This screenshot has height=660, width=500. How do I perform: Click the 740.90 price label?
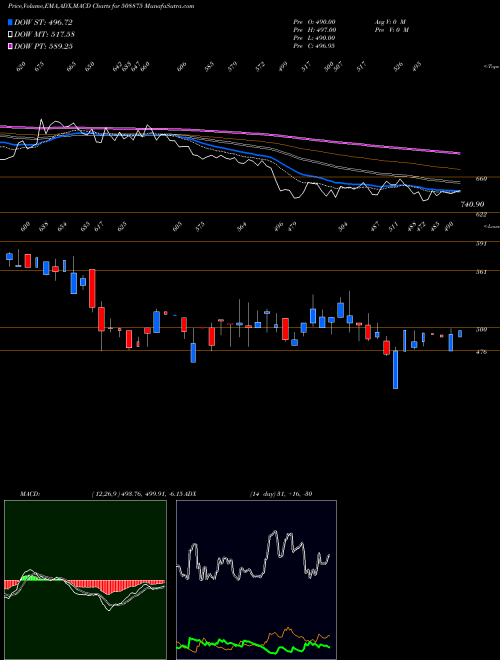[472, 204]
